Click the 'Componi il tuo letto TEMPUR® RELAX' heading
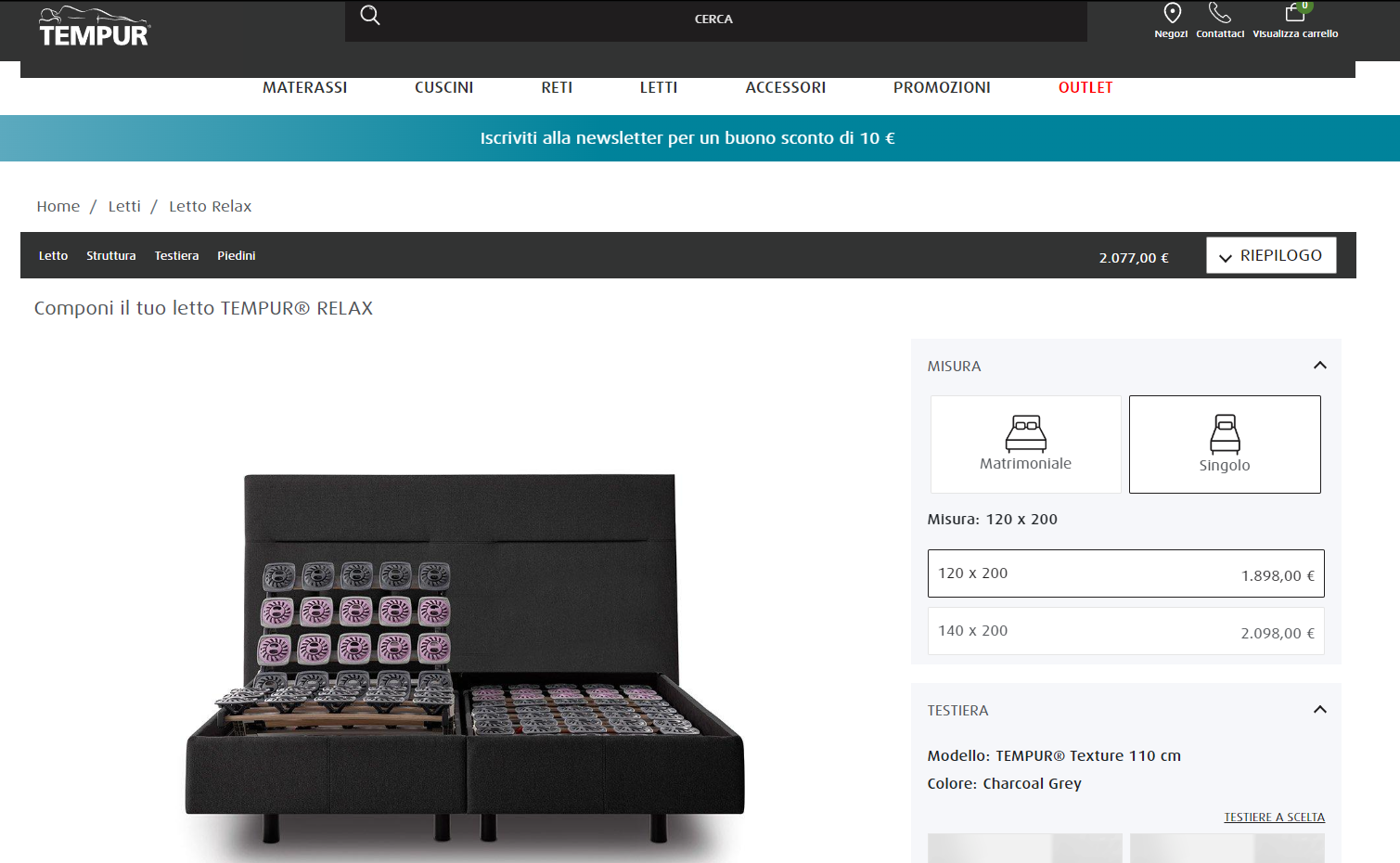The image size is (1400, 863). [203, 308]
